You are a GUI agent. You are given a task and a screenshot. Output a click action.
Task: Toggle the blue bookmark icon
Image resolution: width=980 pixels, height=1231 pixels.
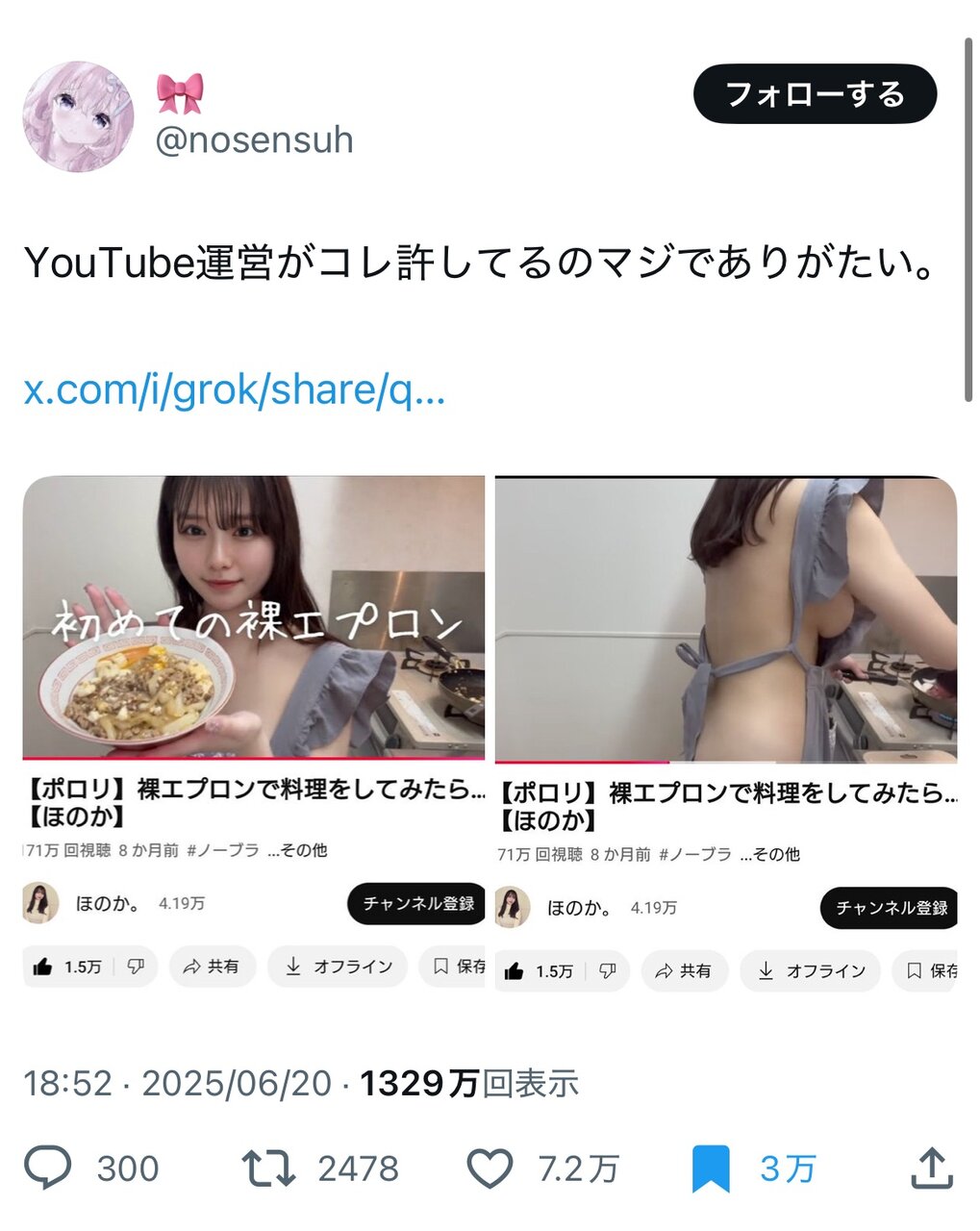[711, 1168]
